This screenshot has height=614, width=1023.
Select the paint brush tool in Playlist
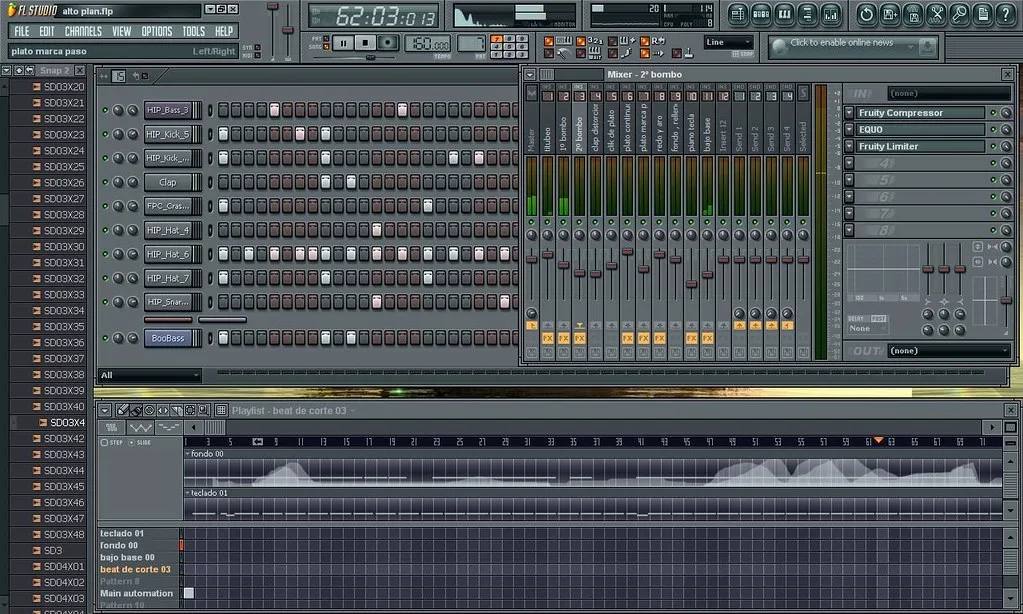point(136,410)
